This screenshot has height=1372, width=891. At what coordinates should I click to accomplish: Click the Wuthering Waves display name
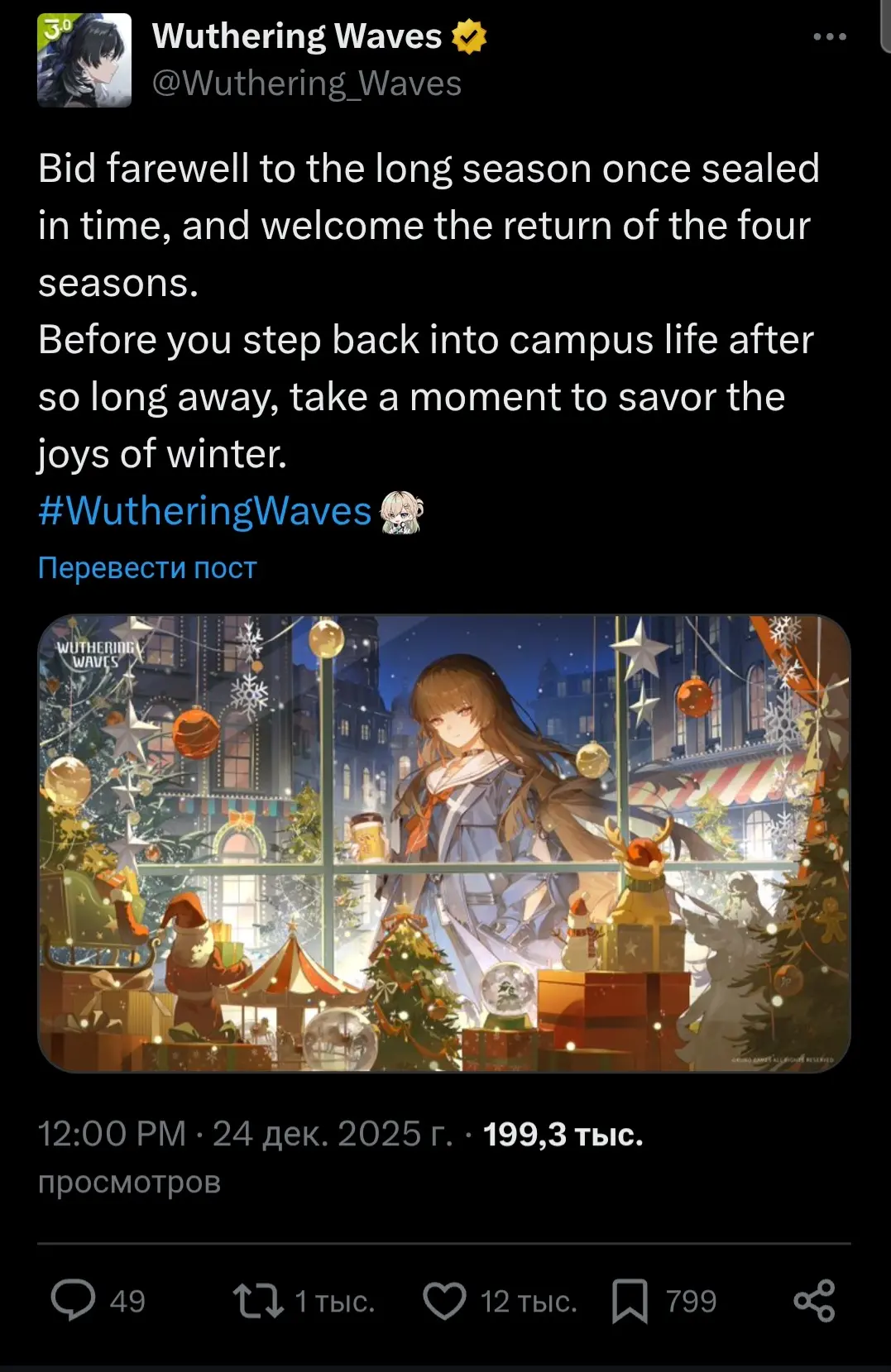tap(297, 36)
